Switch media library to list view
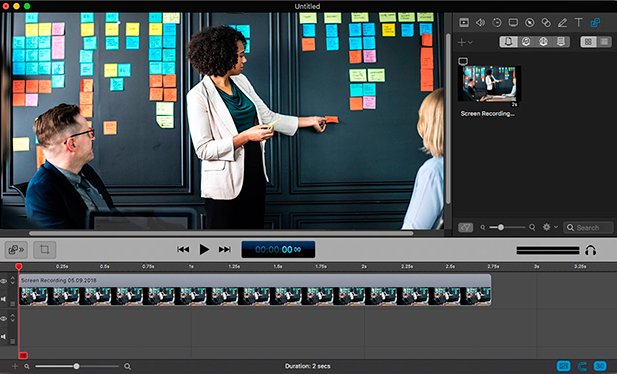This screenshot has height=374, width=617. coord(604,42)
